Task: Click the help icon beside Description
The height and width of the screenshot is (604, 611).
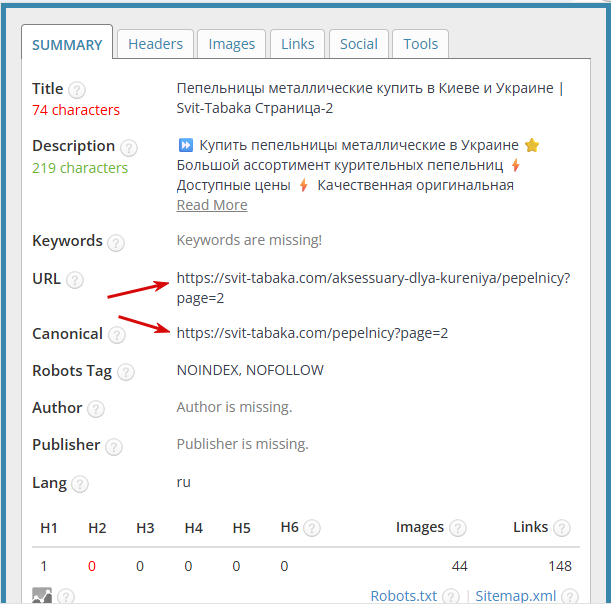Action: (129, 148)
